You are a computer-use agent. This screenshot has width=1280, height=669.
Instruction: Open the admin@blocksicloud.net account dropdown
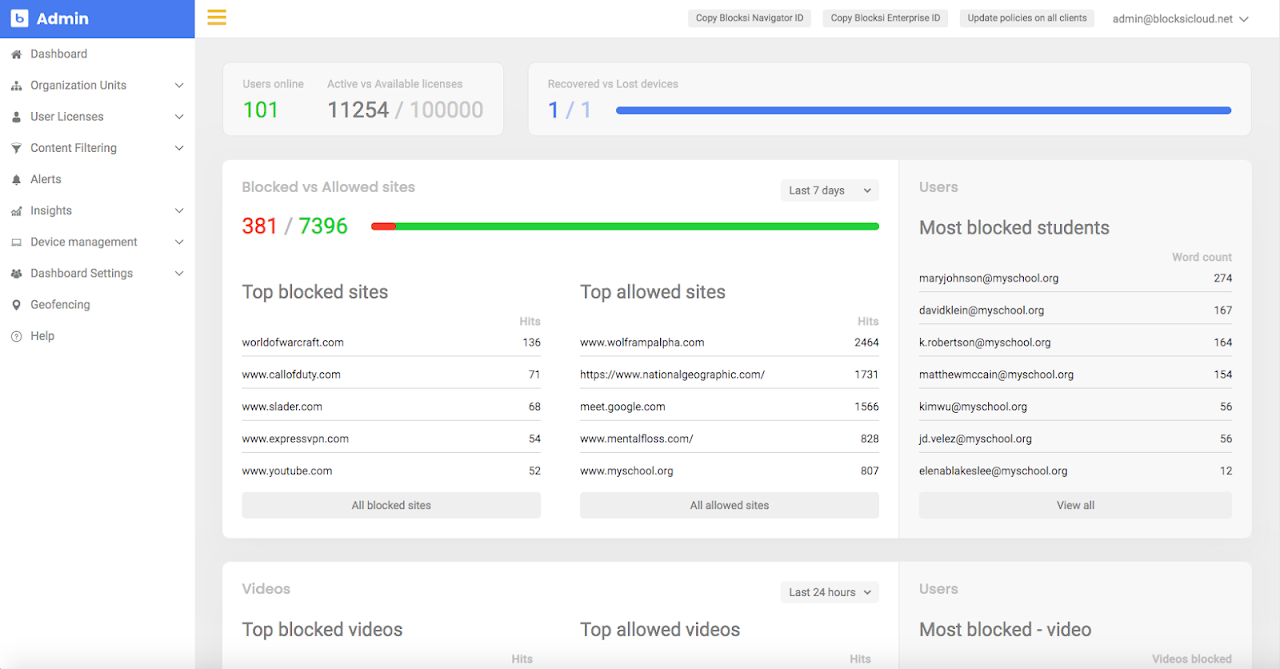coord(1181,18)
